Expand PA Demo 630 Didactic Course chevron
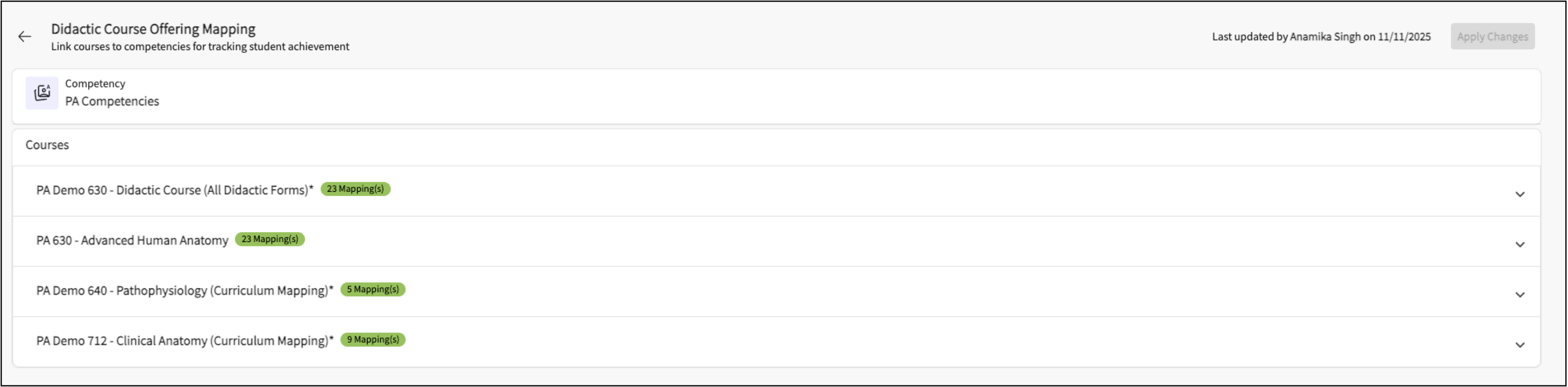Image resolution: width=1568 pixels, height=387 pixels. point(1520,194)
